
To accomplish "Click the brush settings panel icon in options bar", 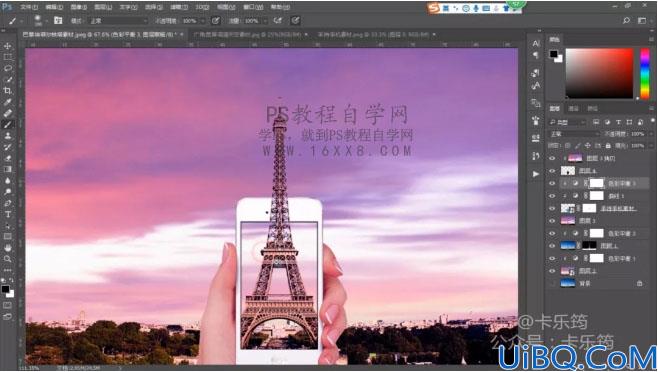I will (58, 21).
